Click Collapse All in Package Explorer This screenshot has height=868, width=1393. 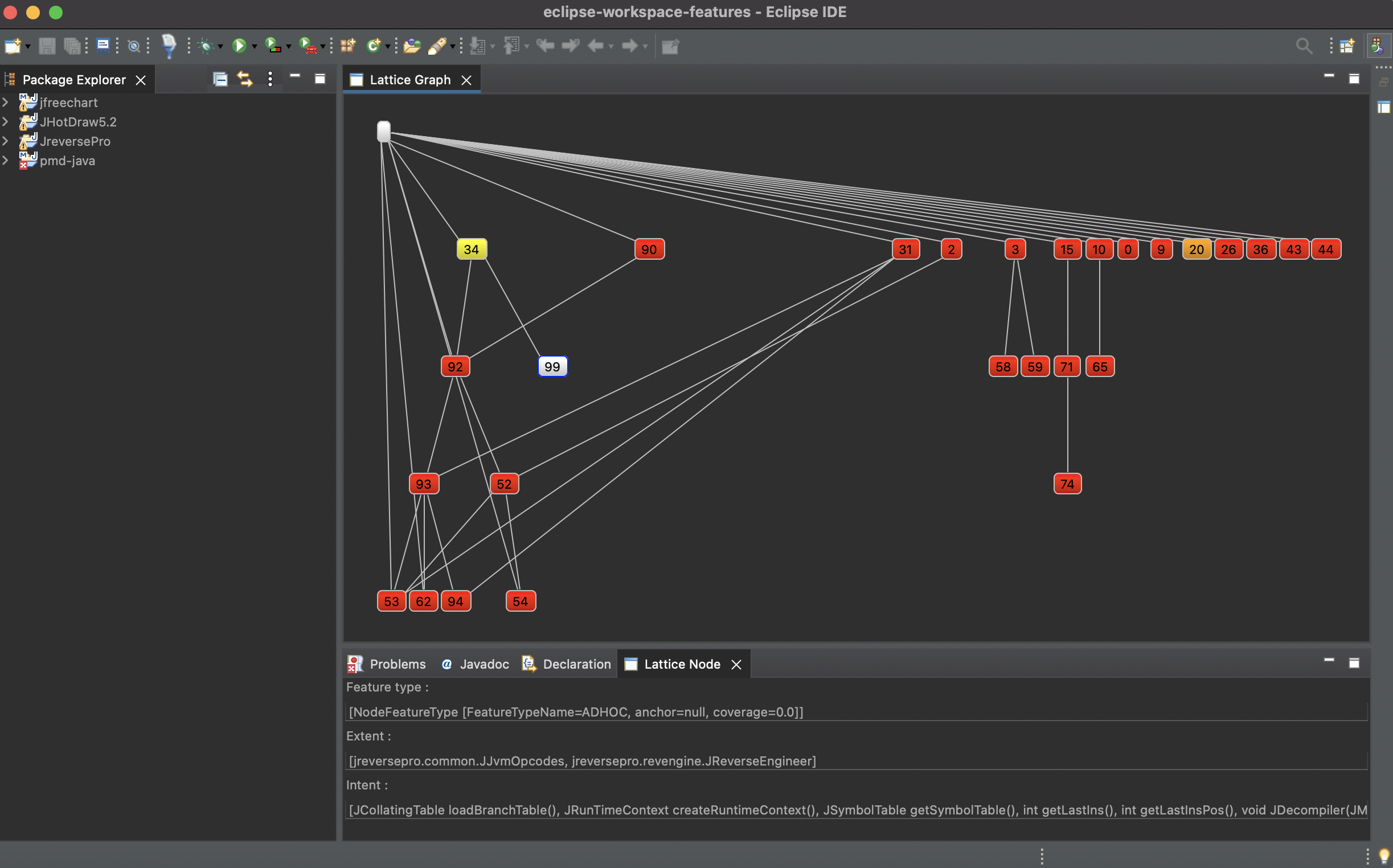[220, 79]
